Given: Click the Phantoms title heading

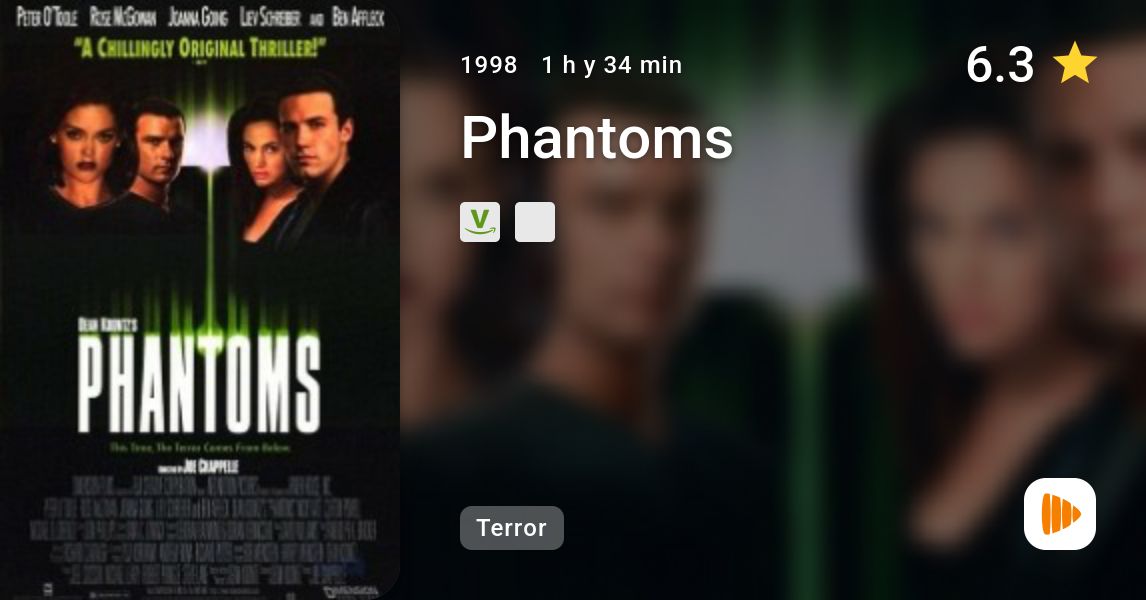Looking at the screenshot, I should (596, 137).
